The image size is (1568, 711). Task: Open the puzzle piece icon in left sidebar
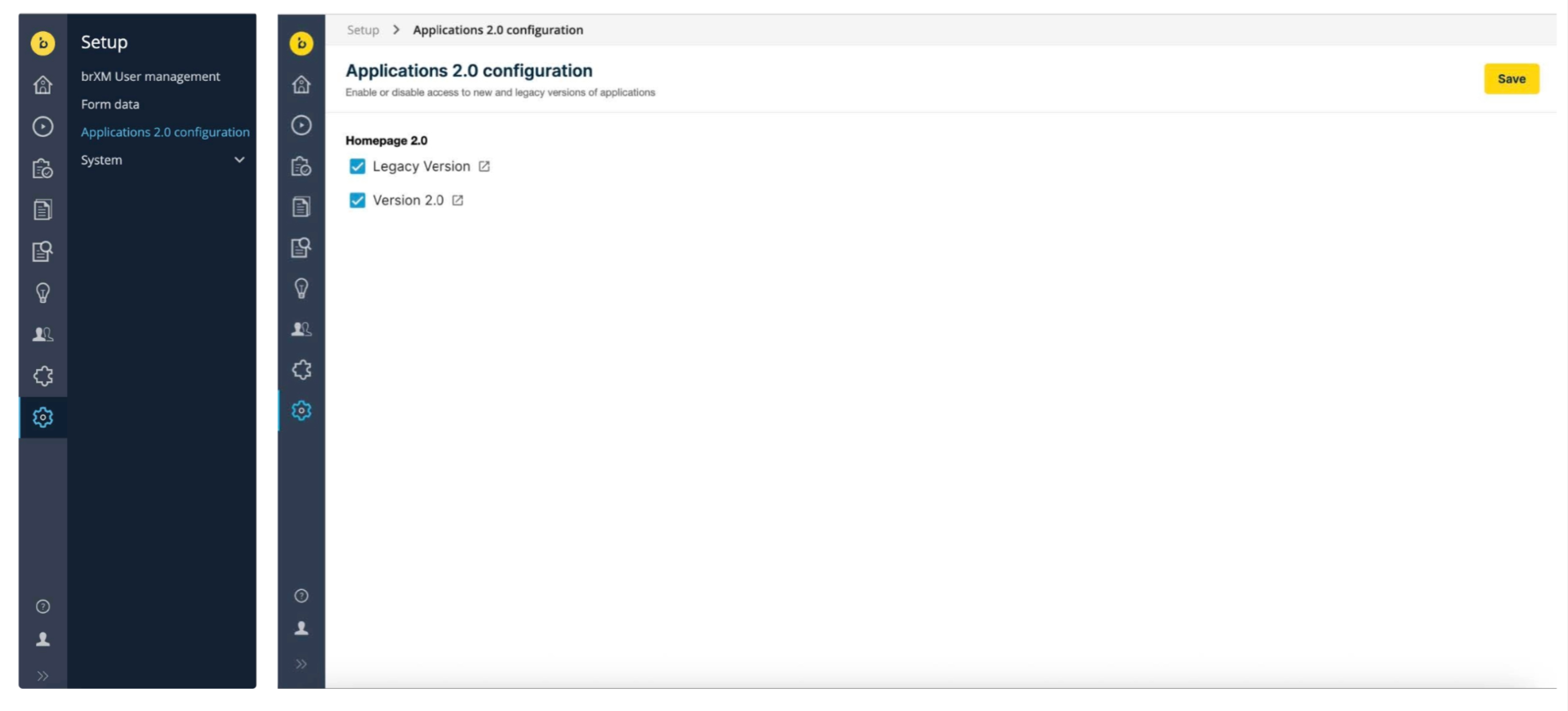tap(42, 375)
